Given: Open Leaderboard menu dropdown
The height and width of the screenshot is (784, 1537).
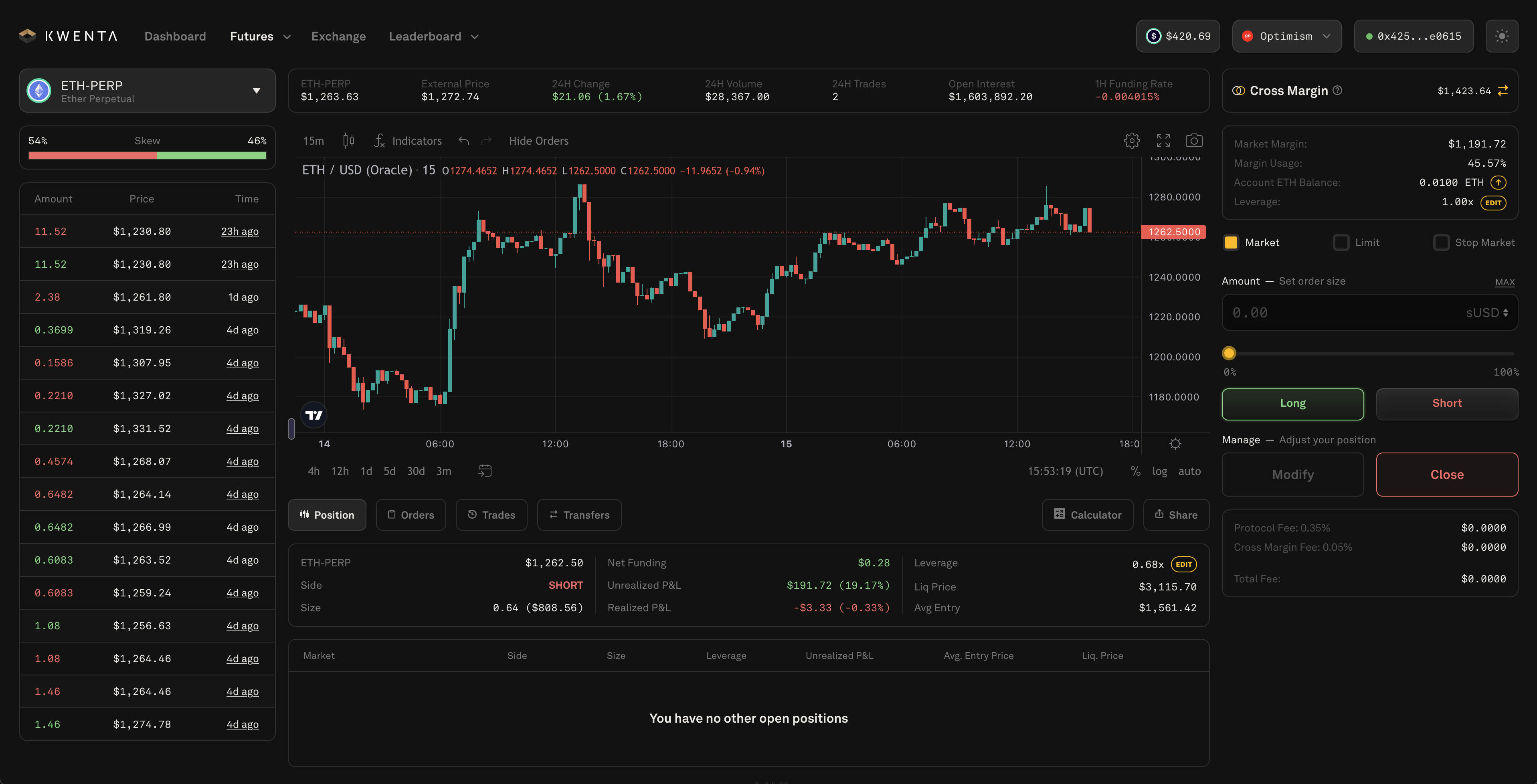Looking at the screenshot, I should (434, 36).
